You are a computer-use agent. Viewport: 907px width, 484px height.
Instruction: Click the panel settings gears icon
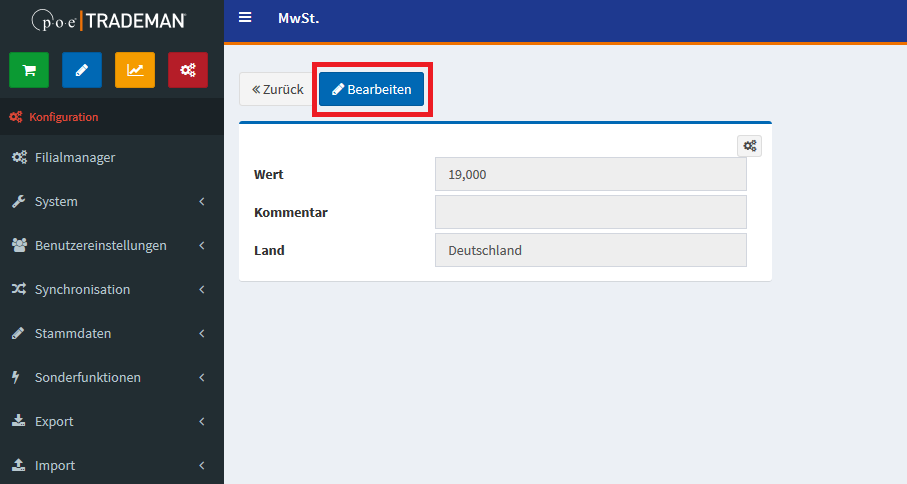[749, 146]
